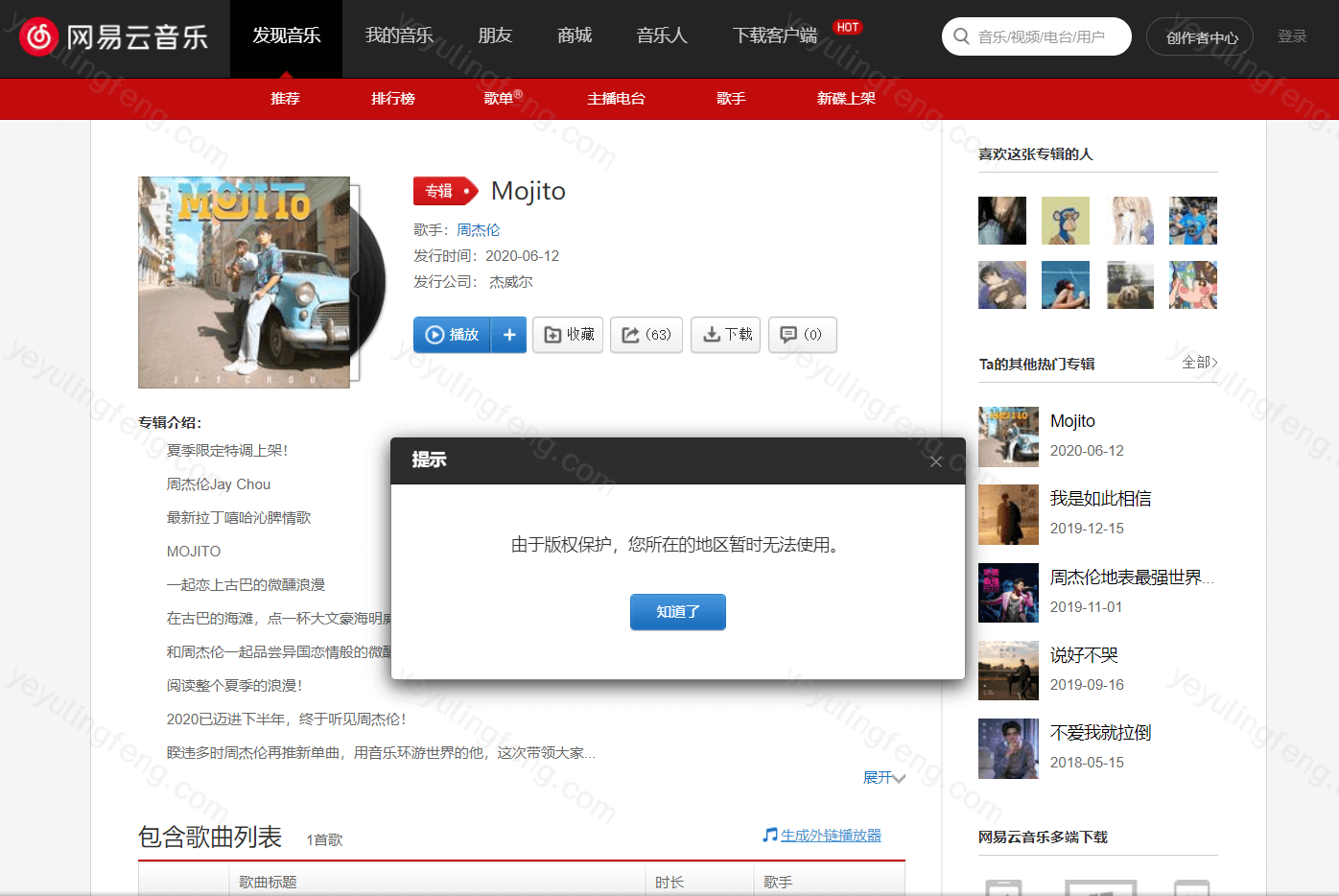Click the search magnifier icon
Image resolution: width=1339 pixels, height=896 pixels.
point(961,36)
